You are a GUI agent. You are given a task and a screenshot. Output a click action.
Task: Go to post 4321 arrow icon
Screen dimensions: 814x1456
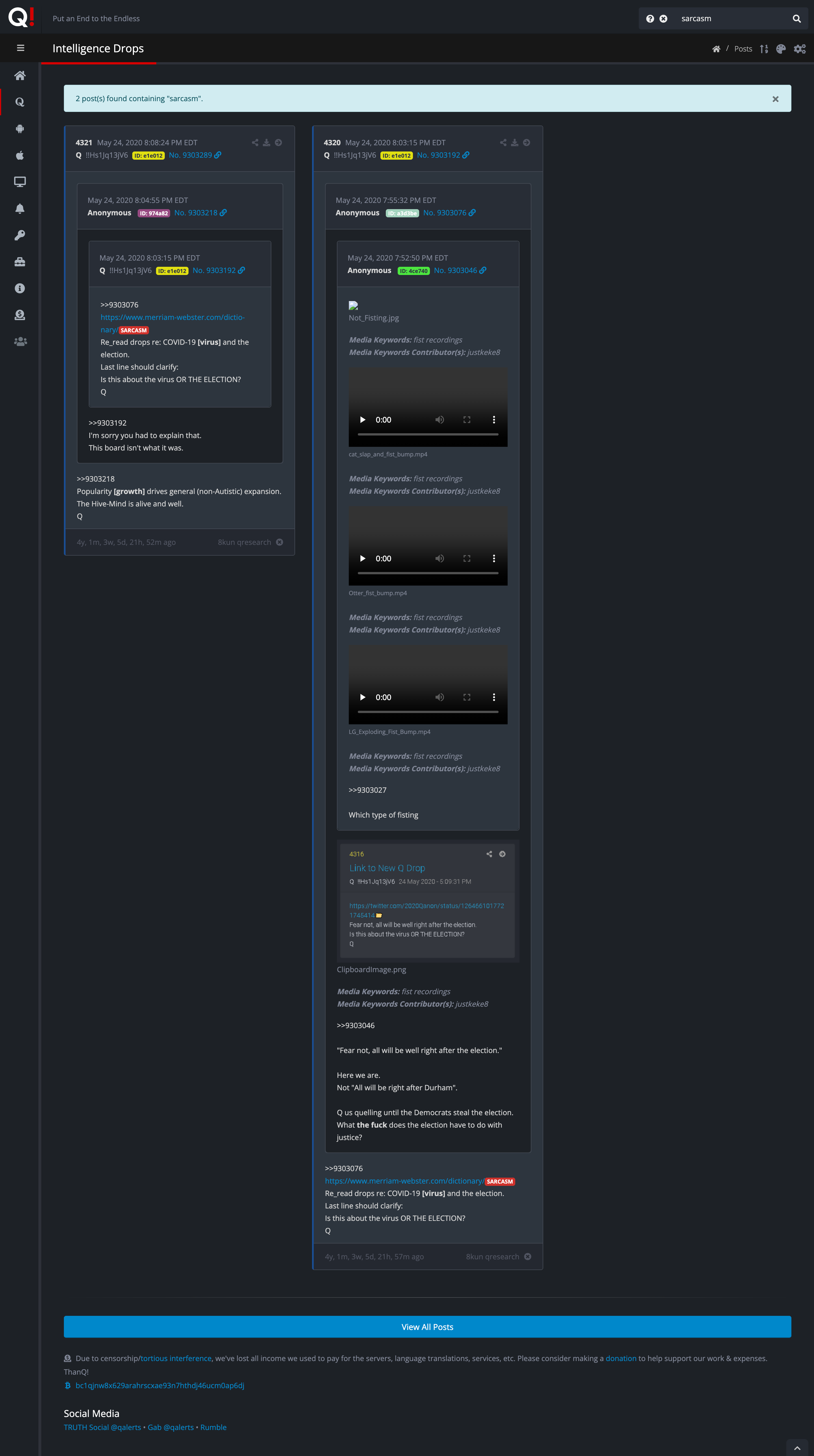coord(278,142)
